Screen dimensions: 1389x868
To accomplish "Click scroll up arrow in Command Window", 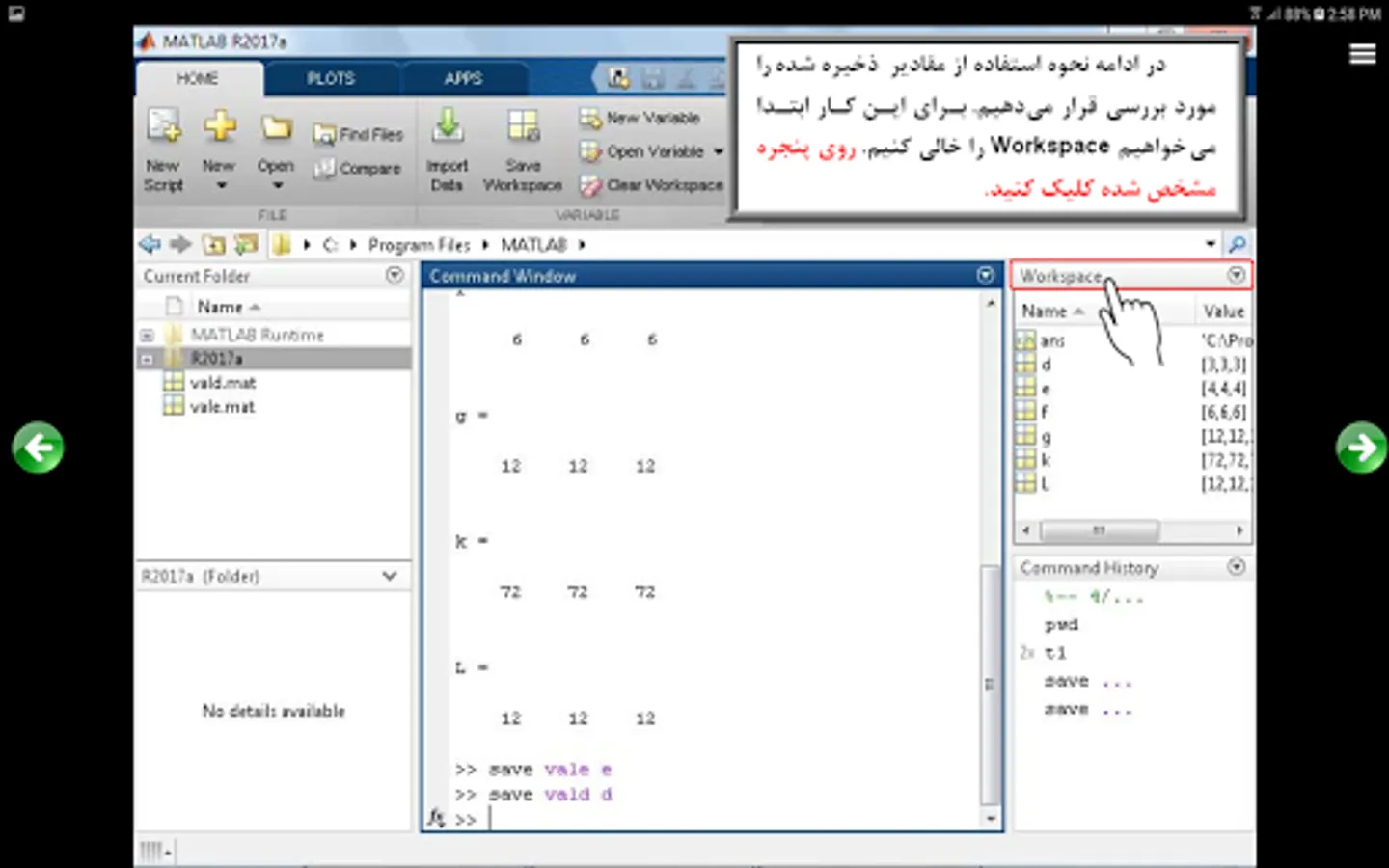I will tap(991, 303).
